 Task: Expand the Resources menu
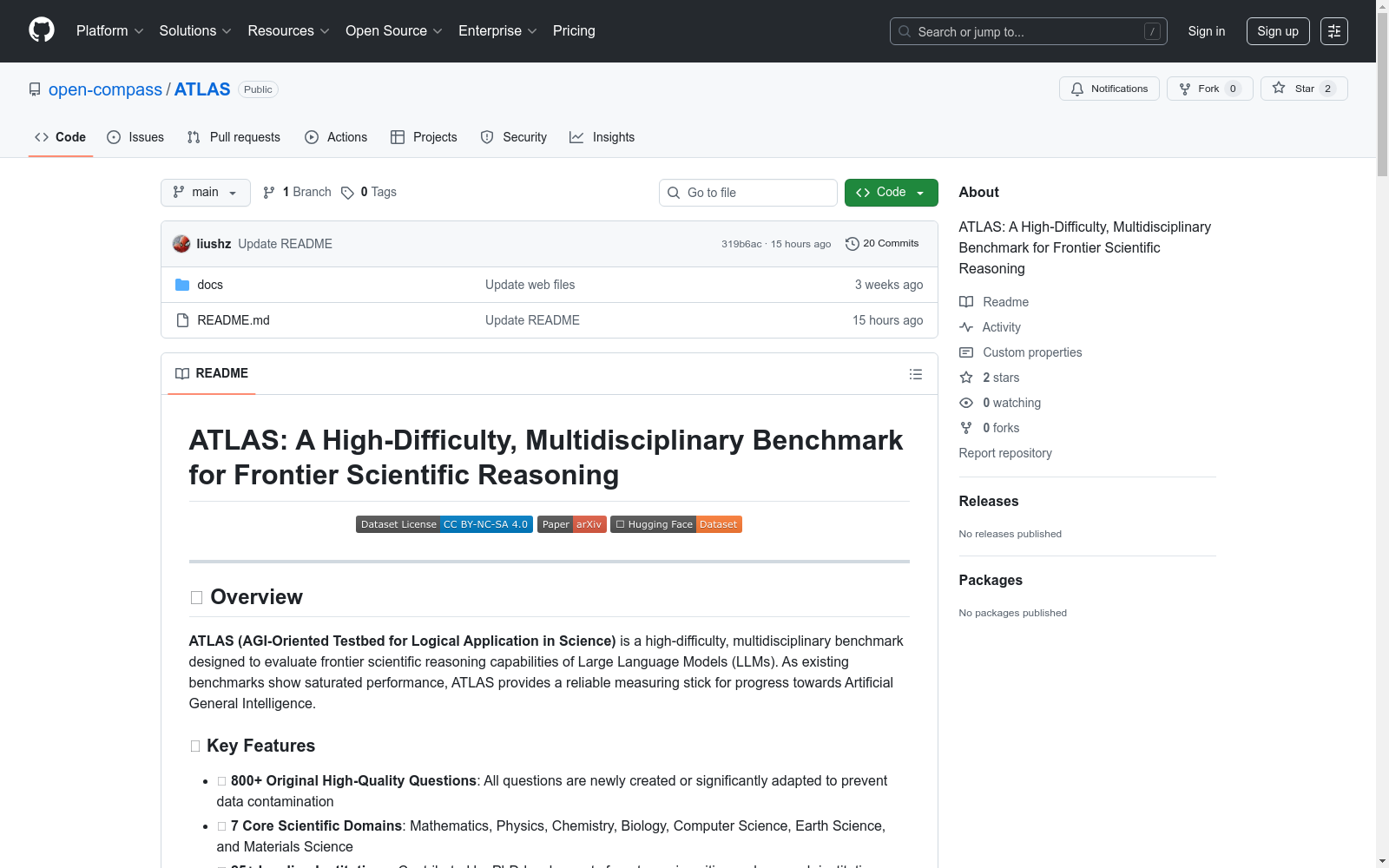(288, 31)
